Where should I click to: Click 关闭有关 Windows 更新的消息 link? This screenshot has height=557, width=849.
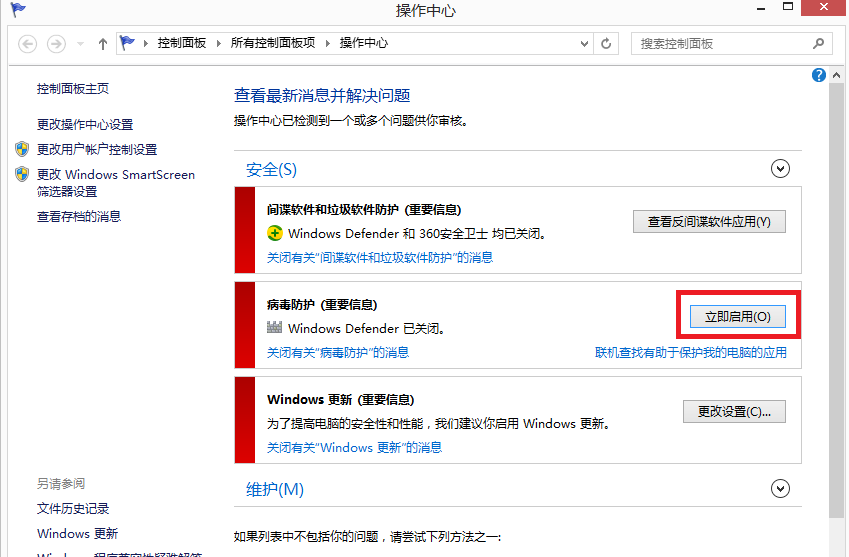click(355, 448)
